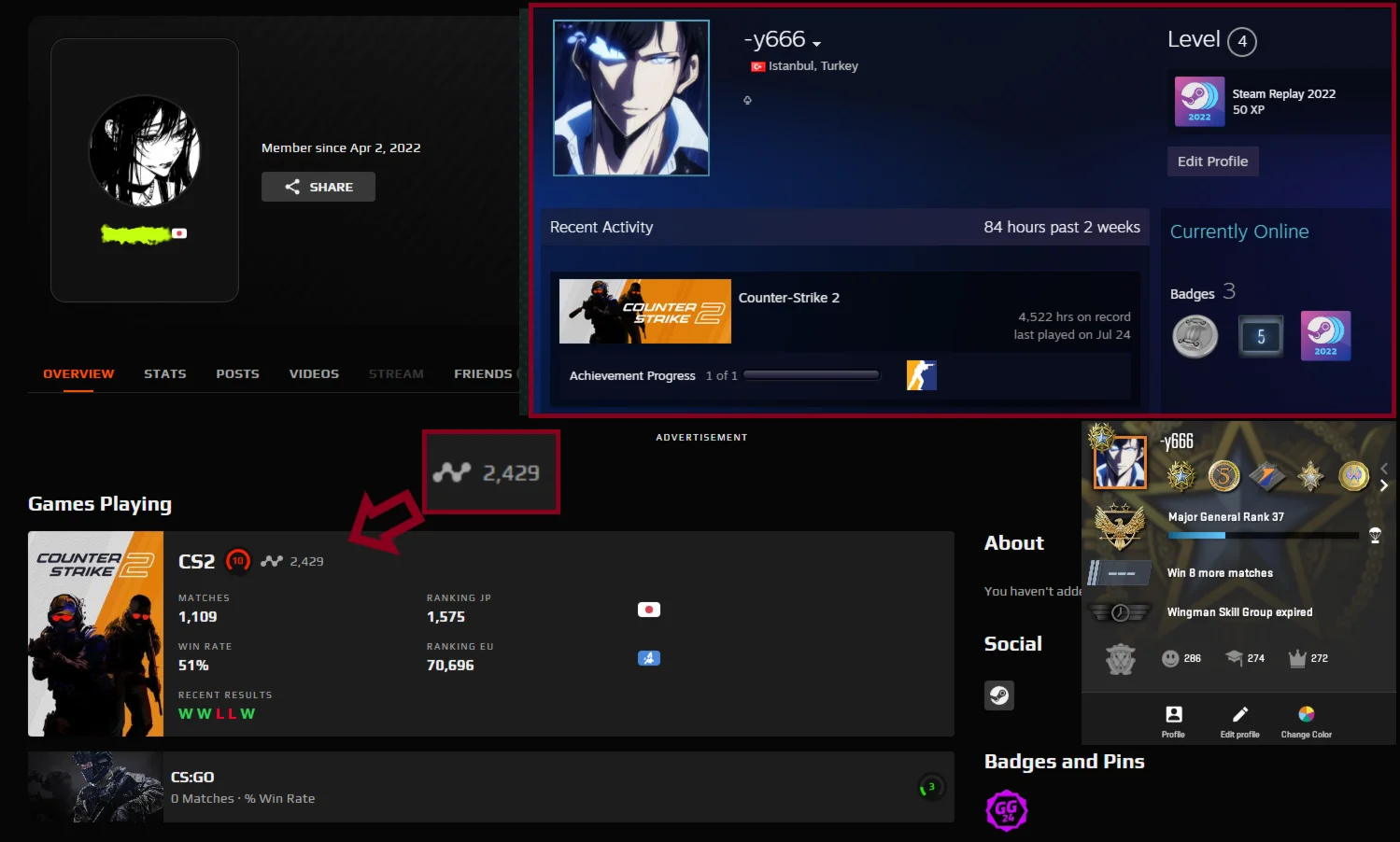Click the number 5 badge under Badges
Image resolution: width=1400 pixels, height=842 pixels.
[1261, 336]
